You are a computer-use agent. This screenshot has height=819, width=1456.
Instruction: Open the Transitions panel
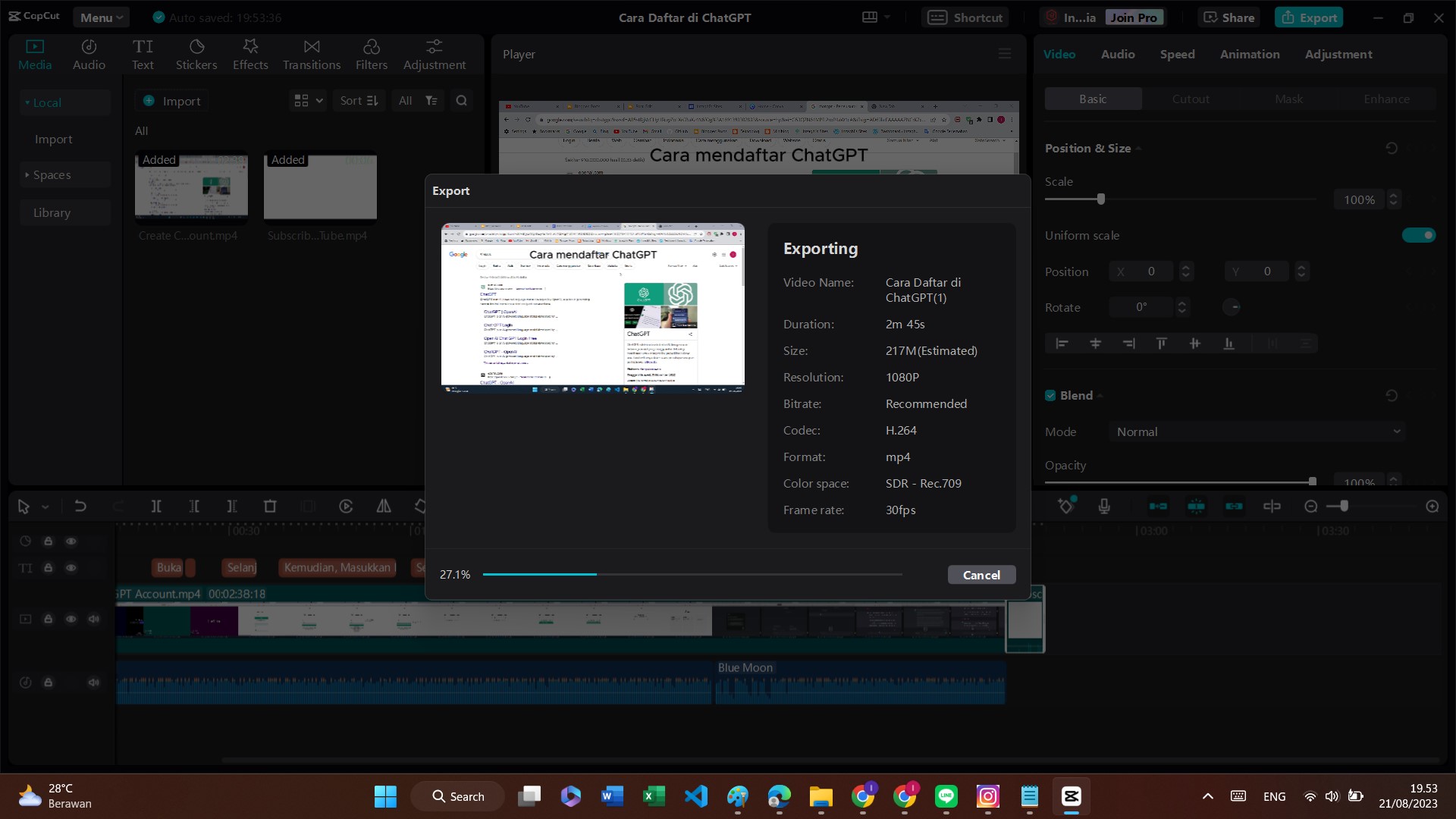311,55
